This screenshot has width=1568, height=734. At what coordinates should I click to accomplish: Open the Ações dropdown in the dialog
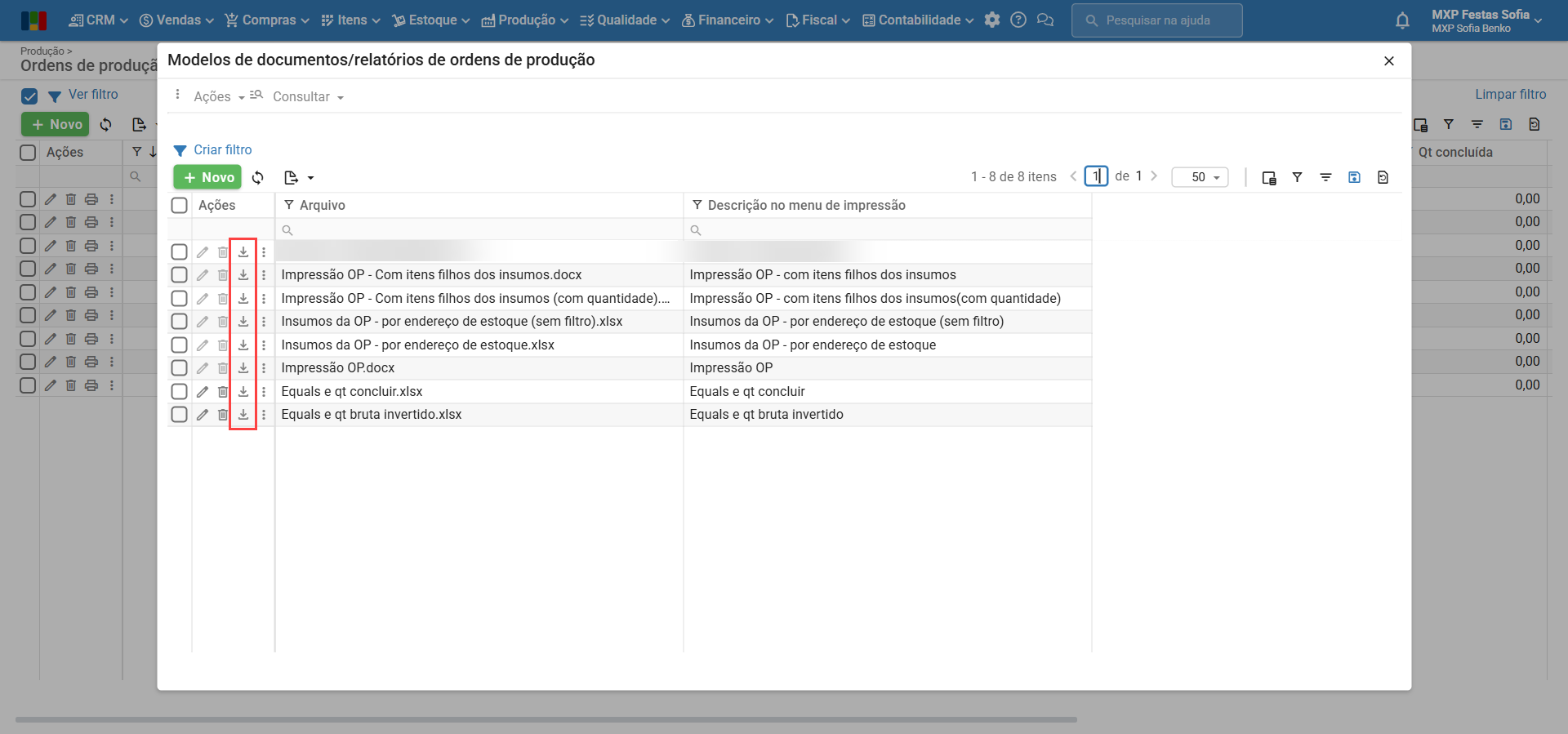pos(219,96)
